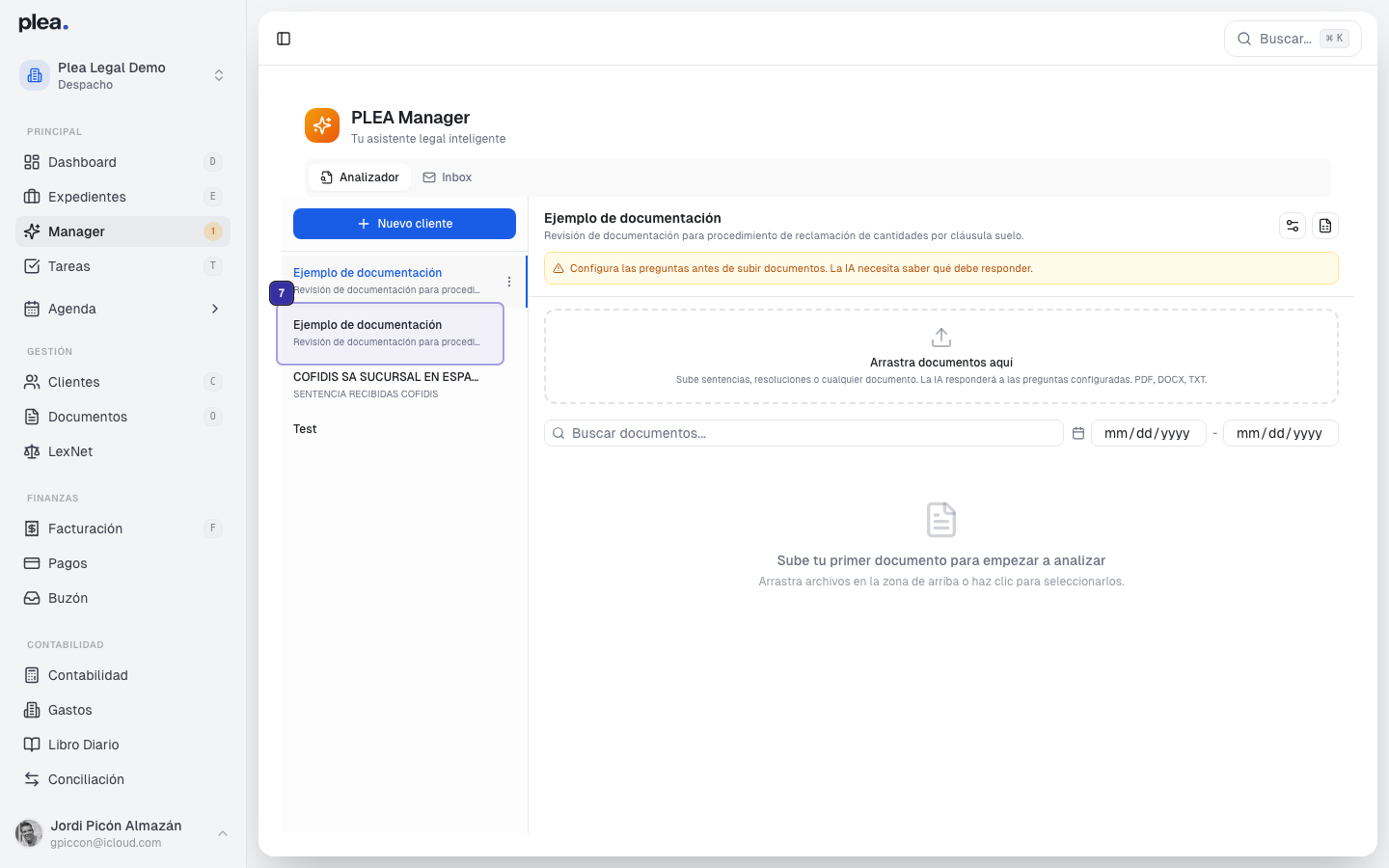Select the Test client in the list
The image size is (1389, 868).
[305, 428]
